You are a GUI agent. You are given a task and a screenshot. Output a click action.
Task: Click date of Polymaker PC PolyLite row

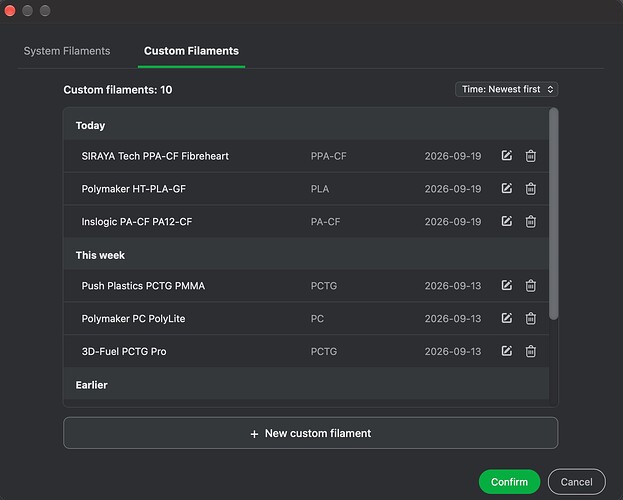coord(453,319)
